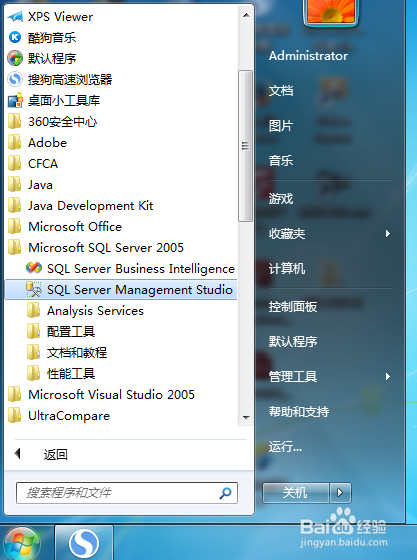Click the 关机 shutdown button

(296, 493)
